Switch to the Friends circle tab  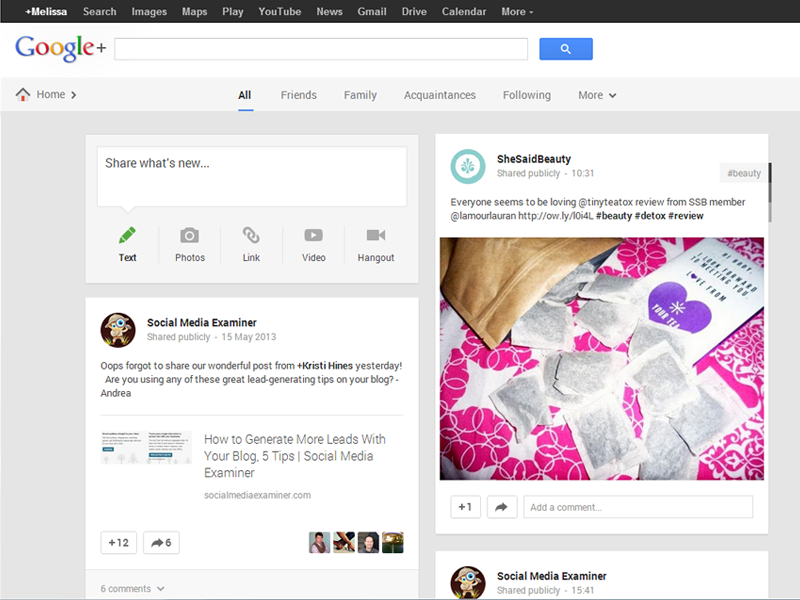[298, 94]
